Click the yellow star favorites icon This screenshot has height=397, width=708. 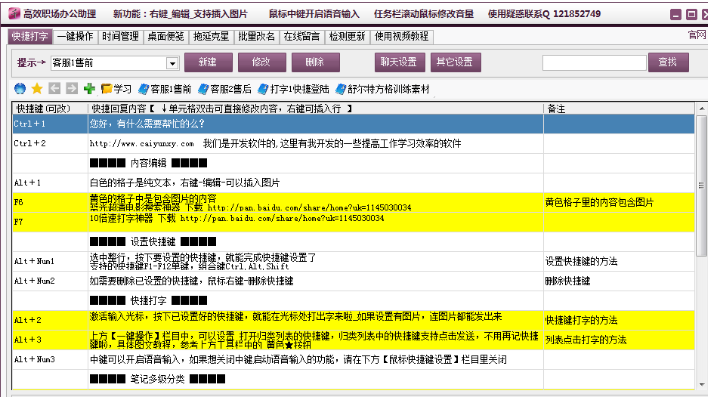[37, 89]
